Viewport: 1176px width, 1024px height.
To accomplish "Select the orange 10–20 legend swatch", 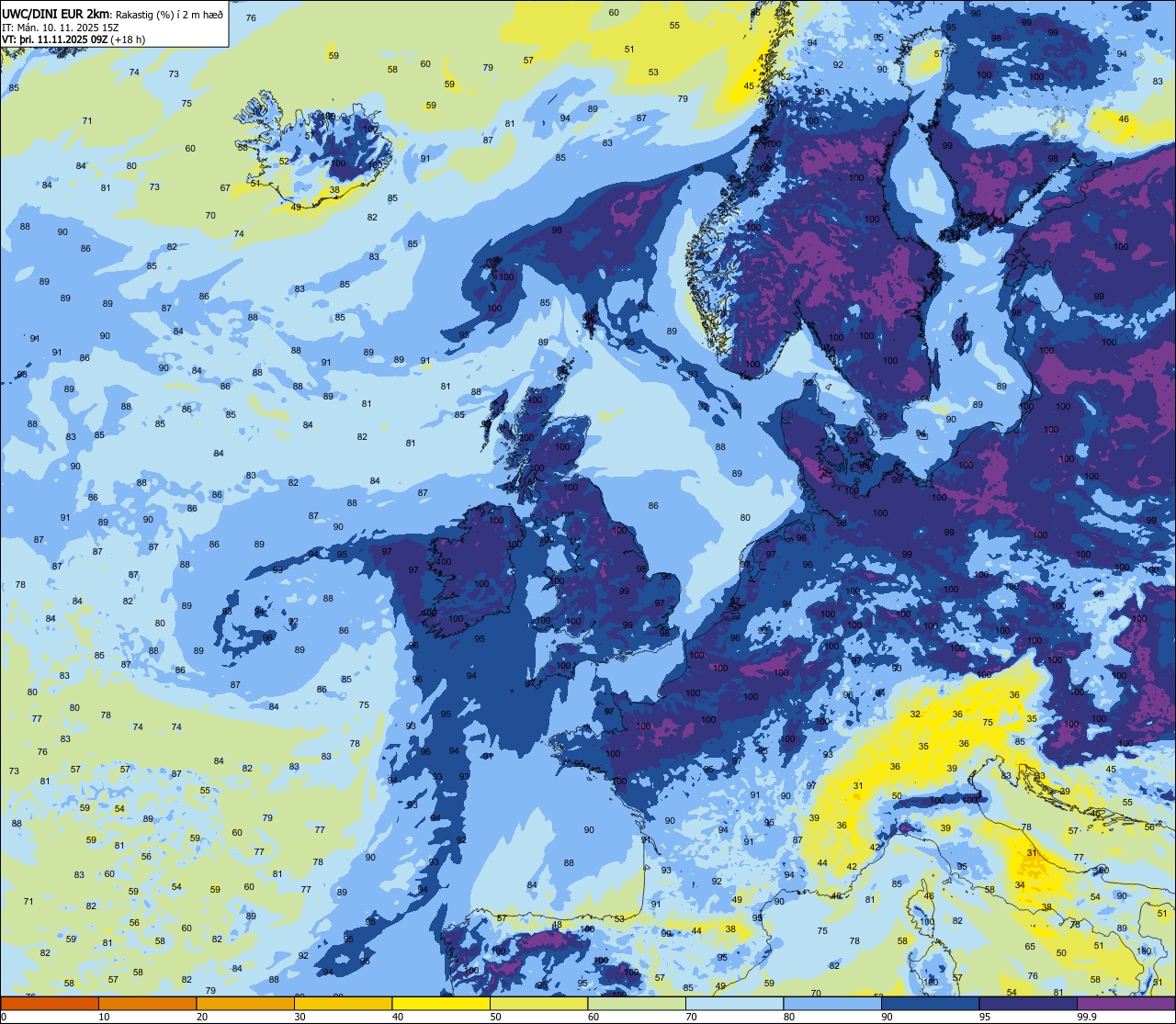I will pyautogui.click(x=147, y=1003).
